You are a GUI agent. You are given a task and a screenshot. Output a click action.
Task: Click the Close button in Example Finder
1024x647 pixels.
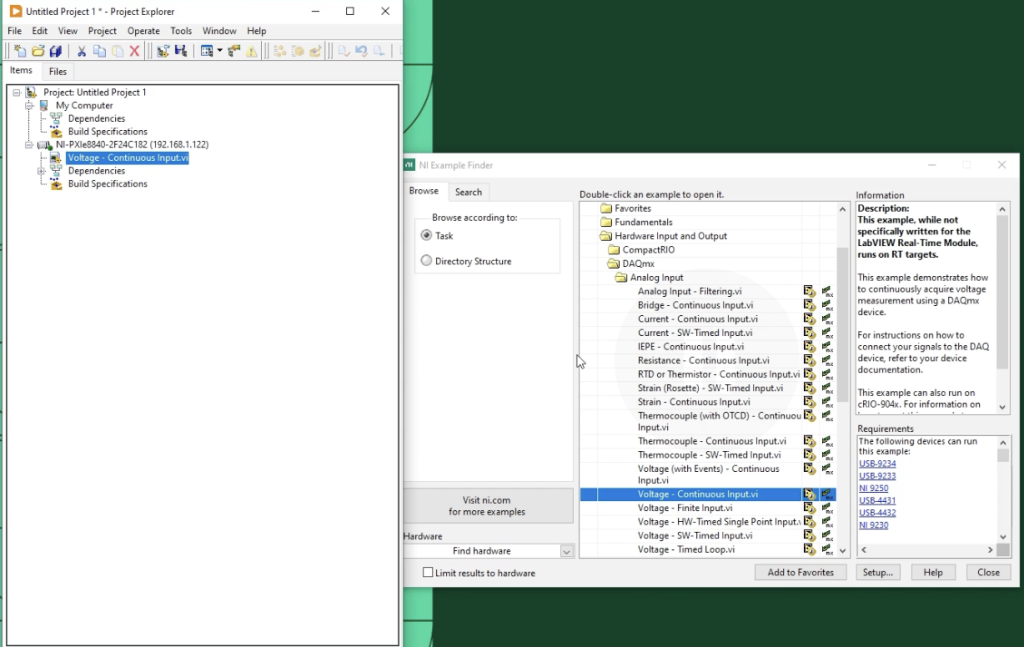pyautogui.click(x=988, y=573)
